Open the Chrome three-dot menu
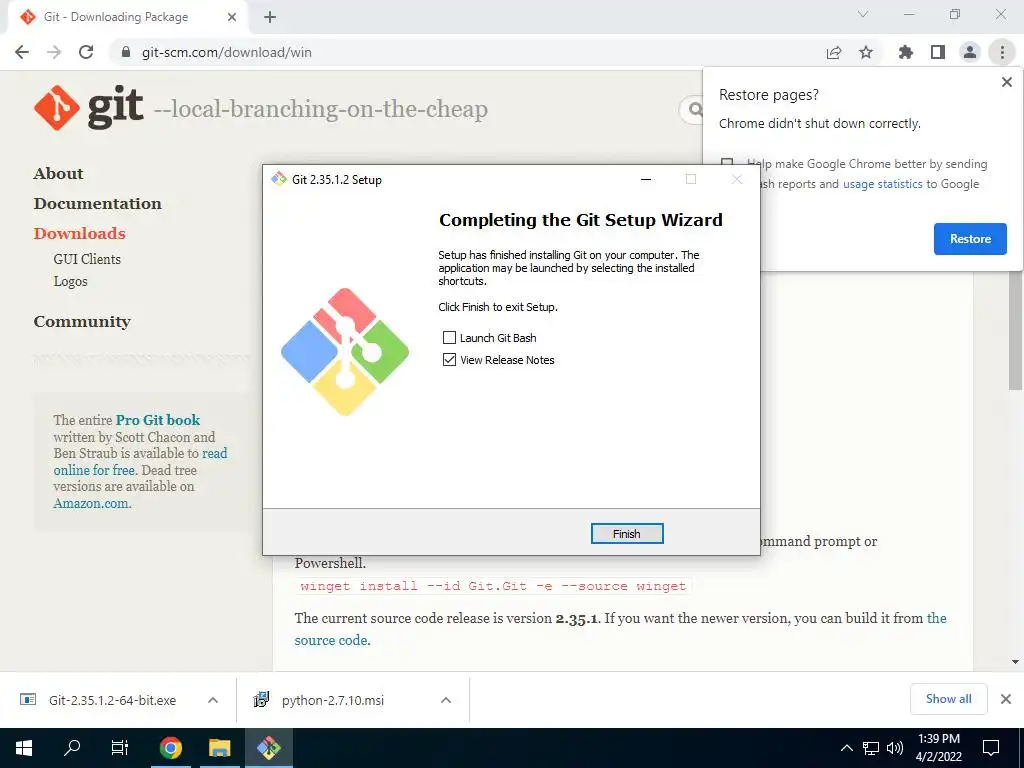Screen dimensions: 1024x768 pos(1002,52)
